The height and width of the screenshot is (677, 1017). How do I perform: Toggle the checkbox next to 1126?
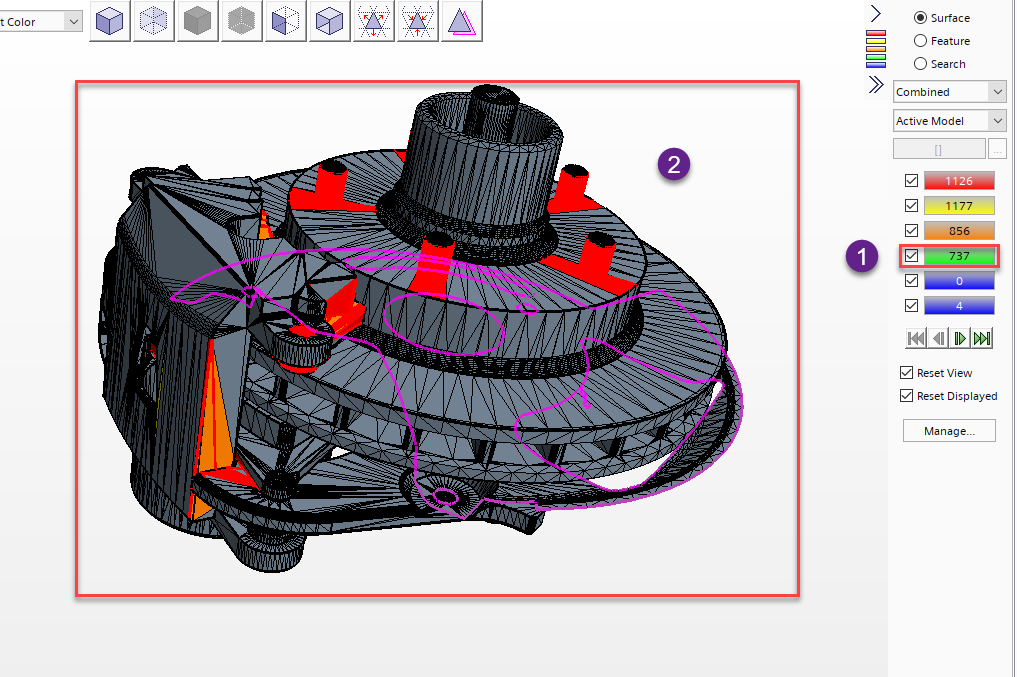(x=911, y=180)
